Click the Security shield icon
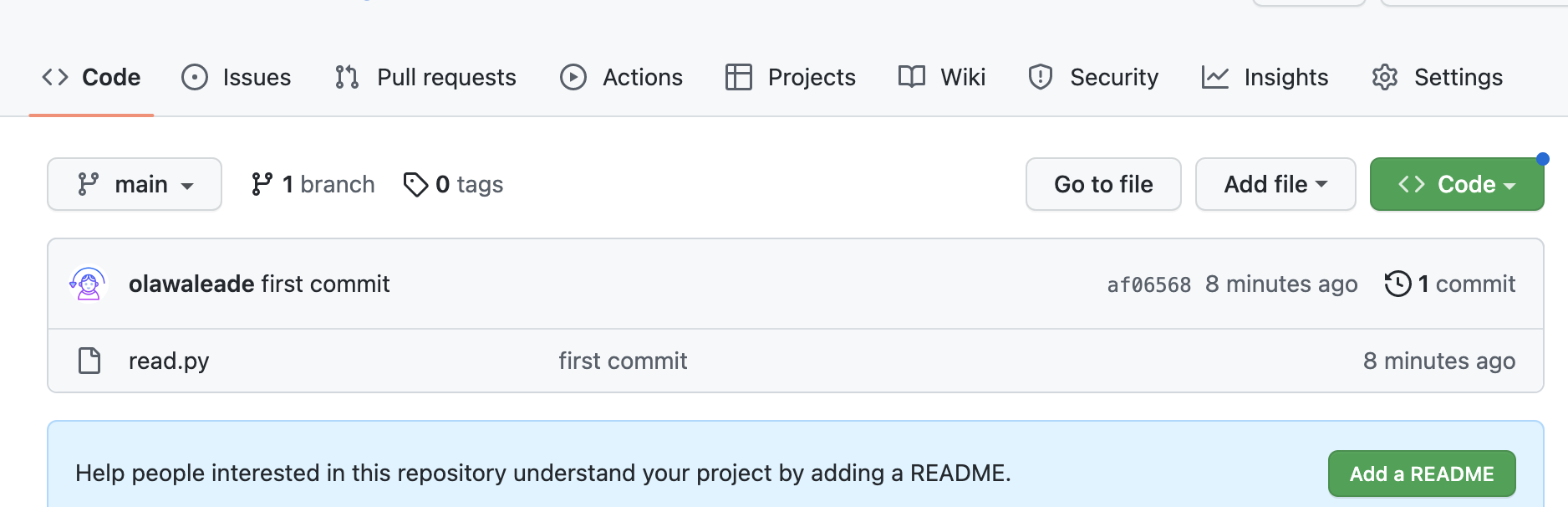The height and width of the screenshot is (507, 1568). pyautogui.click(x=1040, y=77)
